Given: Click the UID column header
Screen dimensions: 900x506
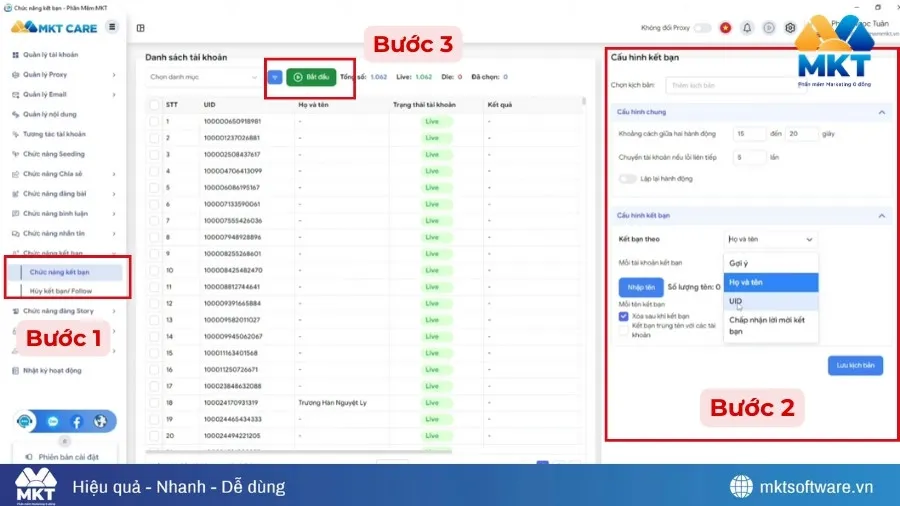Looking at the screenshot, I should [x=210, y=105].
